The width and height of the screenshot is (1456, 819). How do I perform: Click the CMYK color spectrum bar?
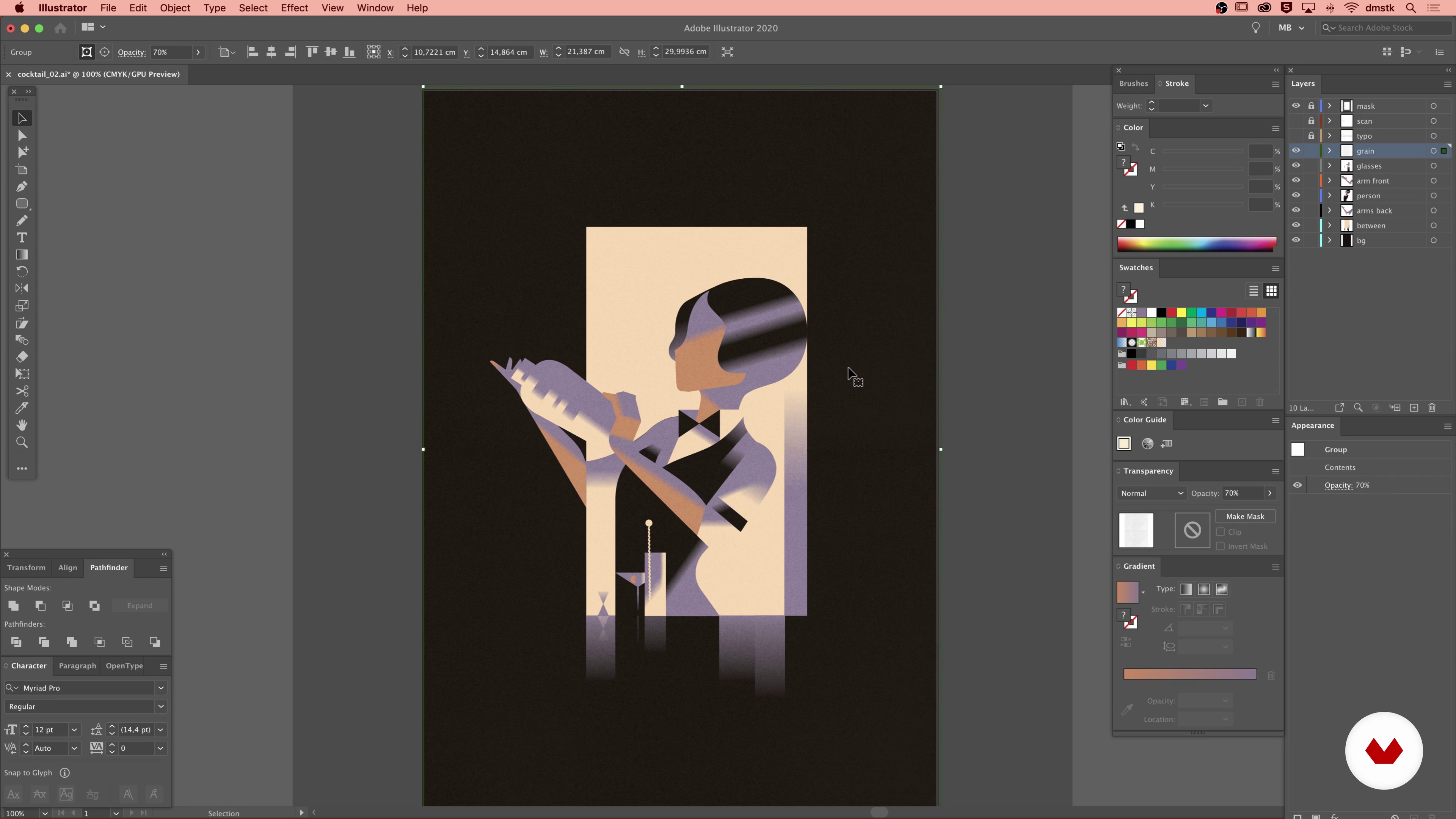(x=1197, y=243)
